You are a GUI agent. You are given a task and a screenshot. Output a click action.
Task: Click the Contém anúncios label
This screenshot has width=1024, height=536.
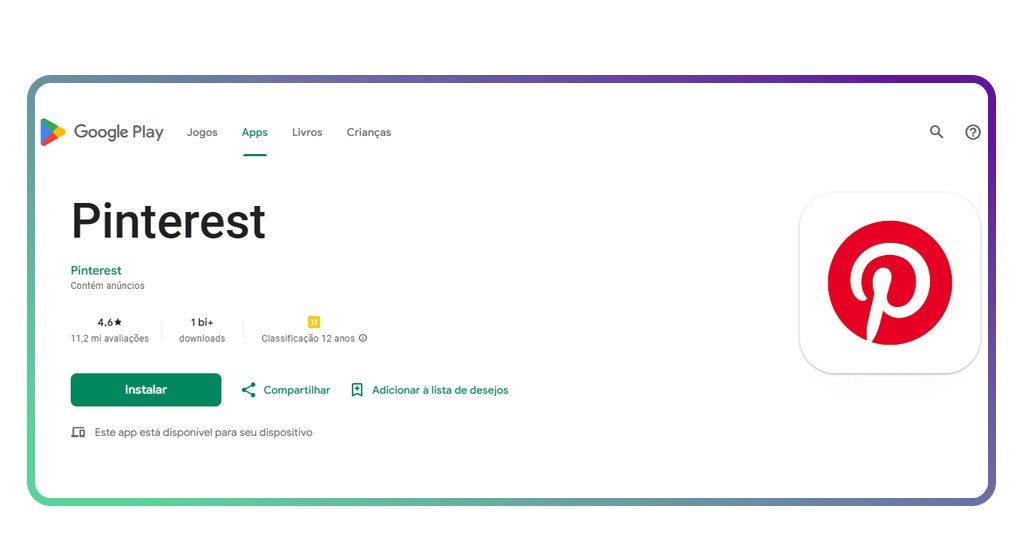point(107,286)
